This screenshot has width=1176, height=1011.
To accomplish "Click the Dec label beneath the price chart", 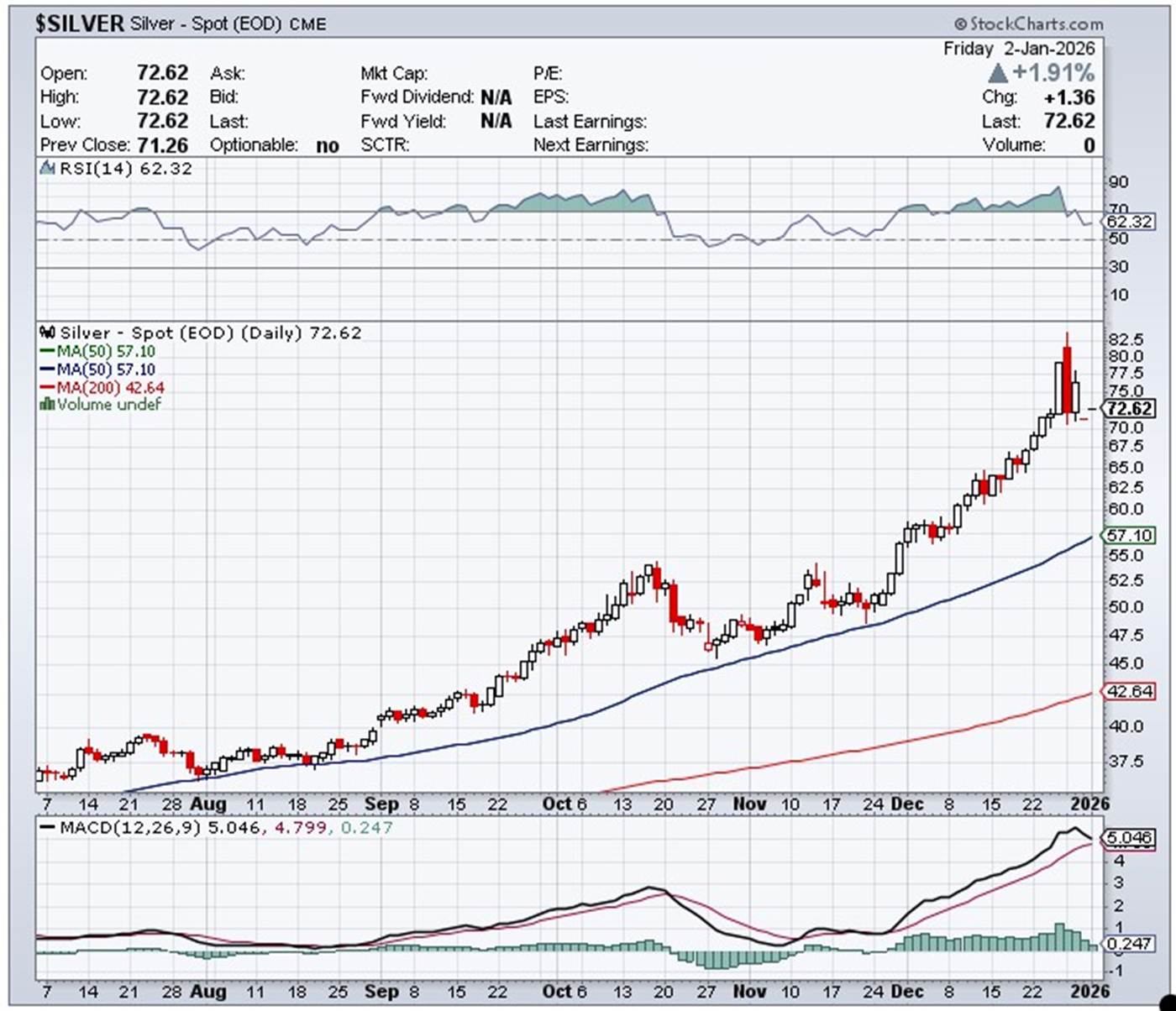I will click(x=907, y=804).
